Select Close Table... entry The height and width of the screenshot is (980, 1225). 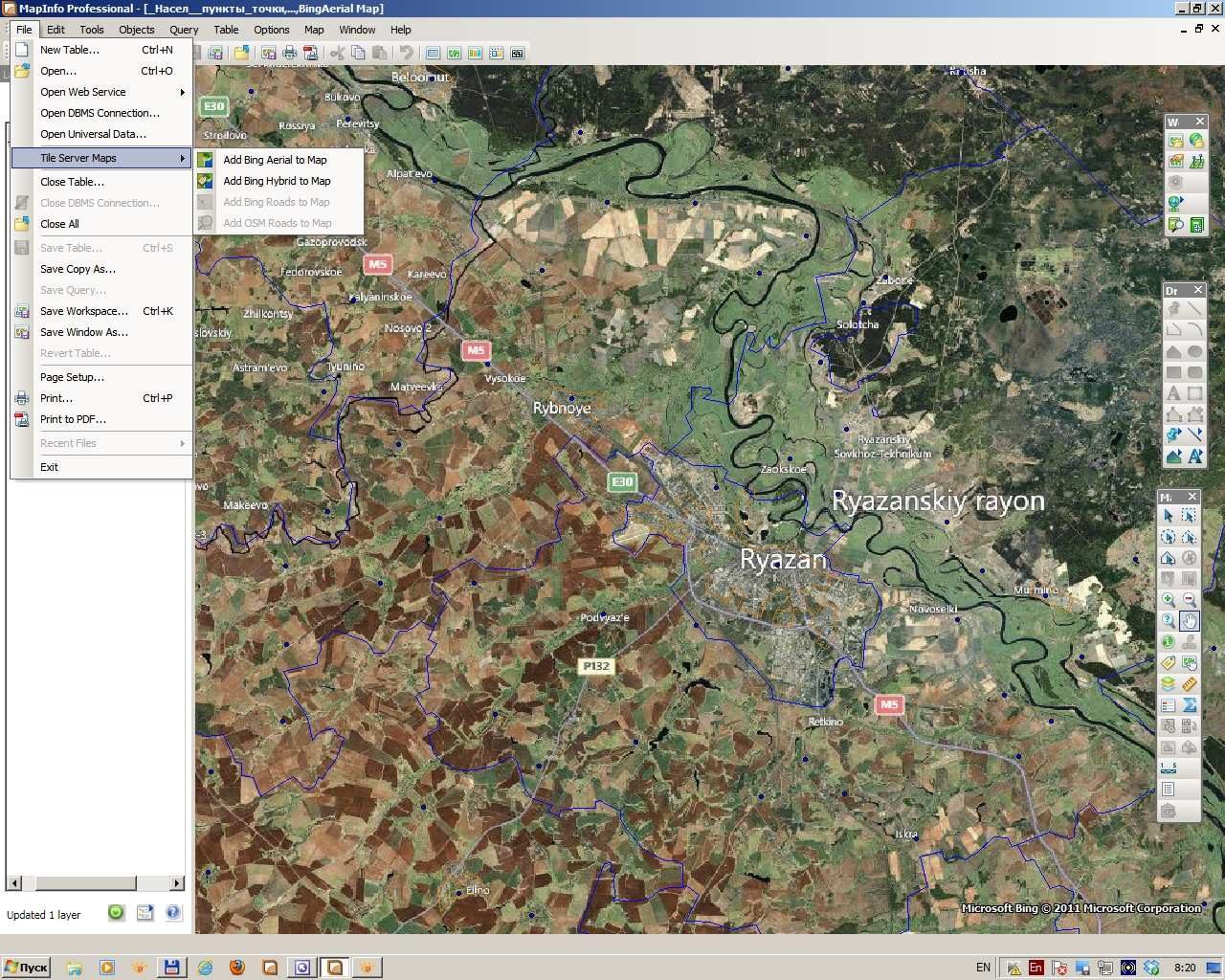(x=101, y=182)
